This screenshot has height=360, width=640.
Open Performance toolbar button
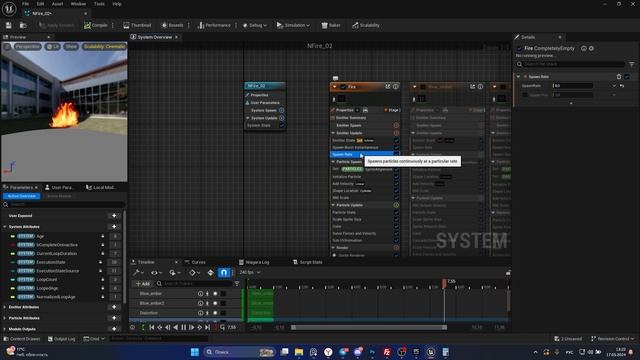point(214,25)
